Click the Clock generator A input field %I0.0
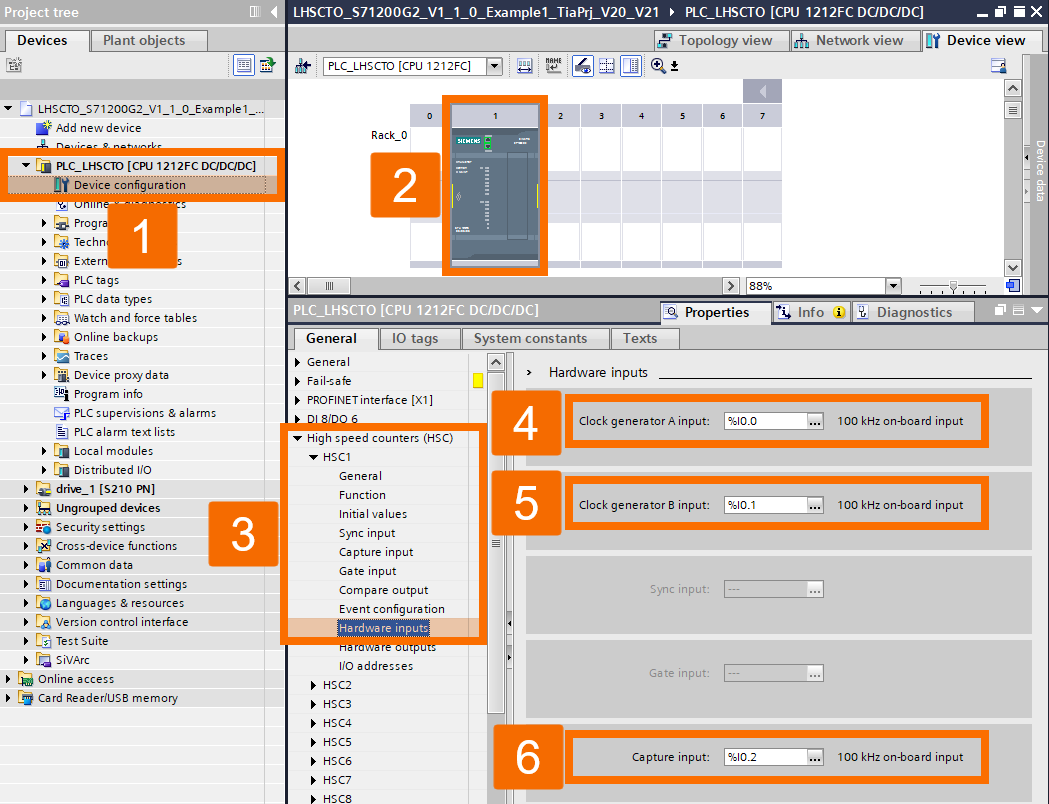The image size is (1049, 804). pos(765,421)
